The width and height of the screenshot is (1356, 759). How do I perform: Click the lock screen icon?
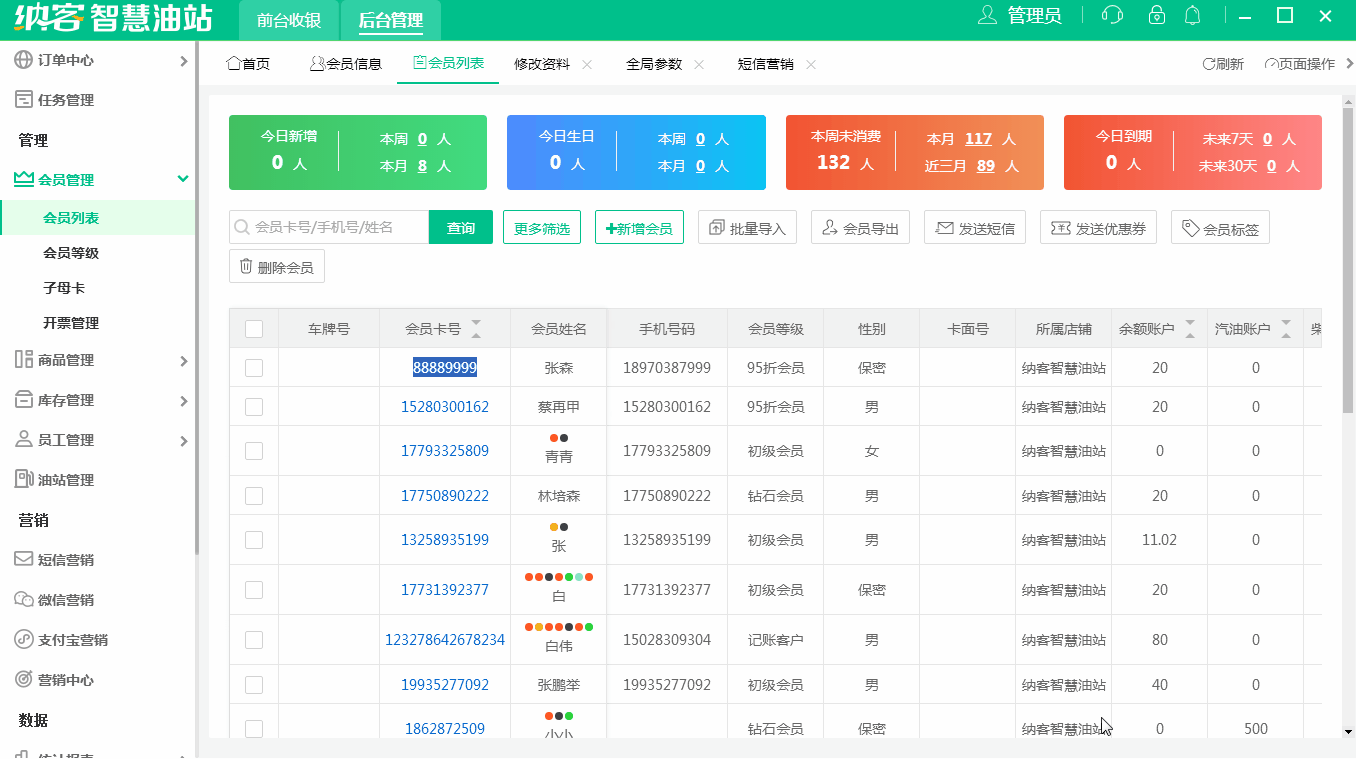pos(1157,15)
